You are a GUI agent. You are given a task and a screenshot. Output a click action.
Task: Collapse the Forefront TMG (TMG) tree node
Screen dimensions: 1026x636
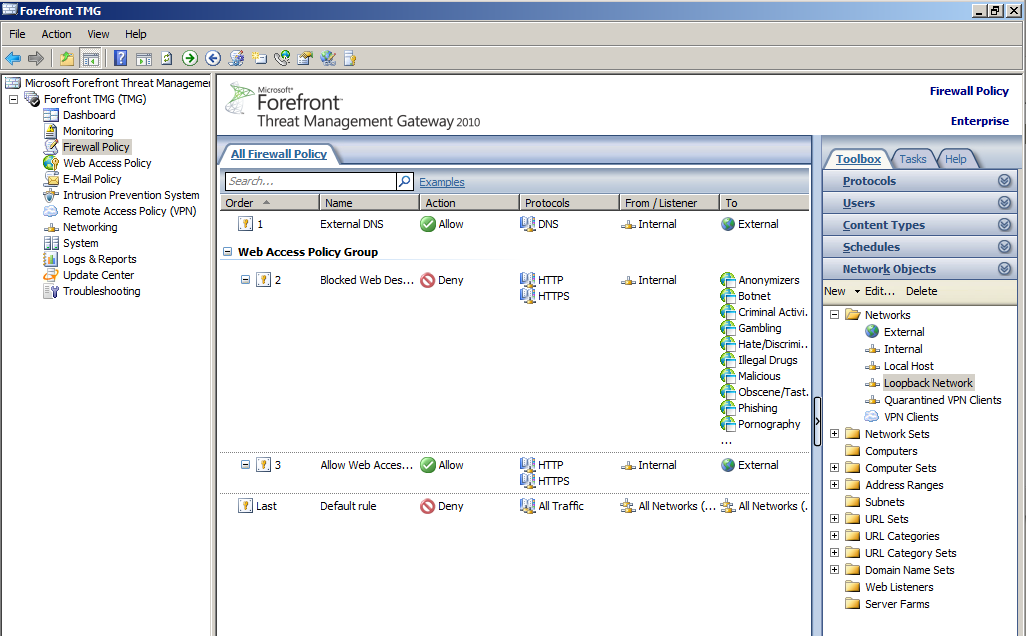click(13, 99)
